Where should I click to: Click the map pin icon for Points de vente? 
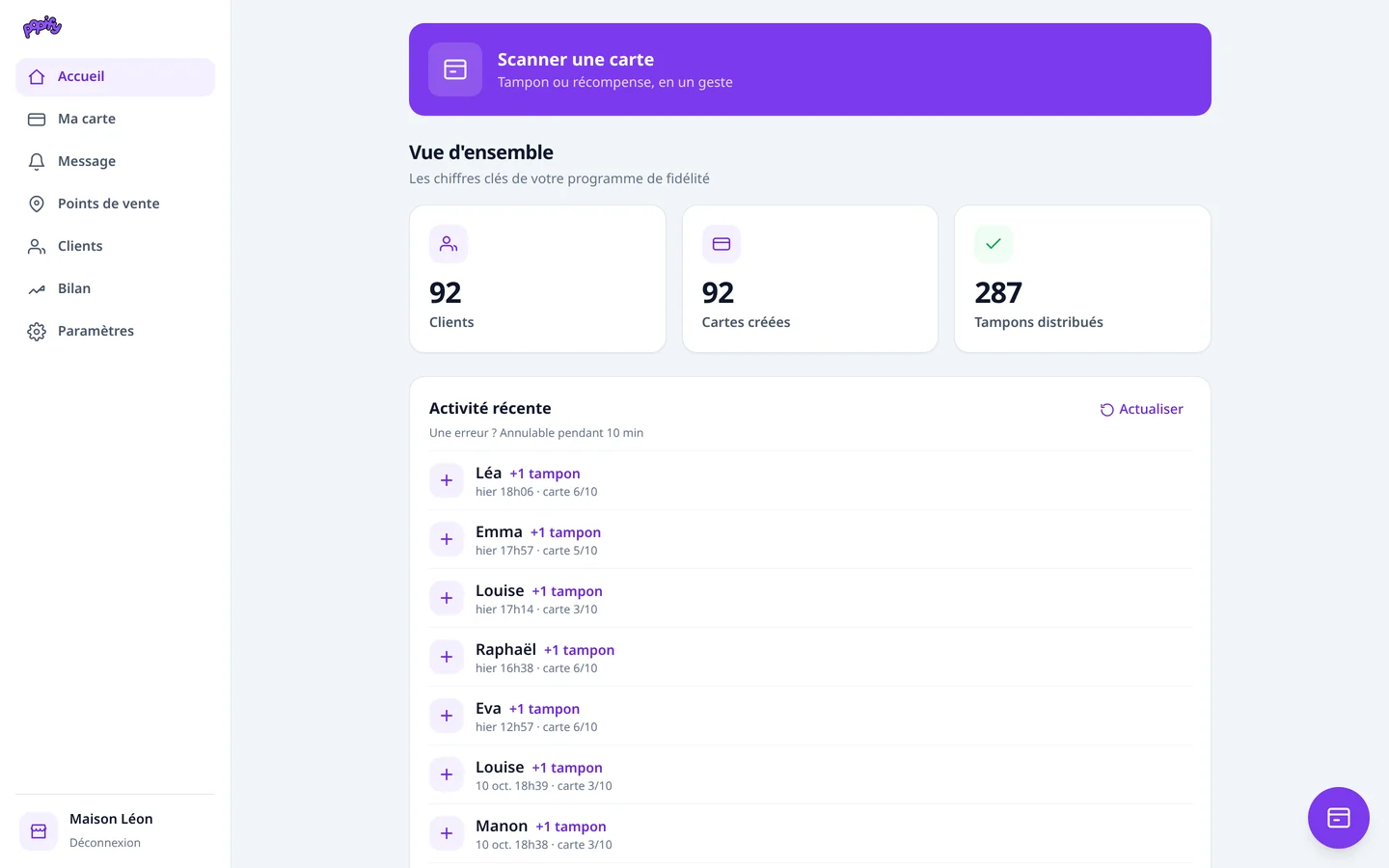tap(37, 204)
